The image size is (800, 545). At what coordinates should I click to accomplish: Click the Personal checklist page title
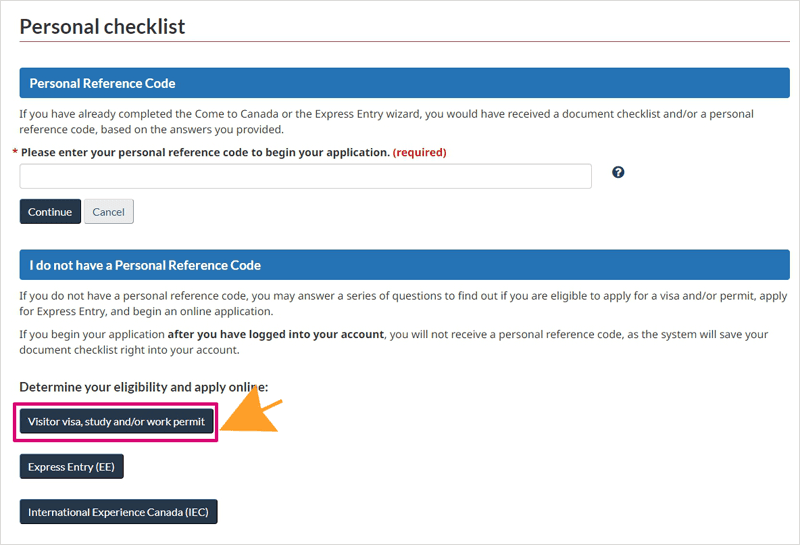102,27
